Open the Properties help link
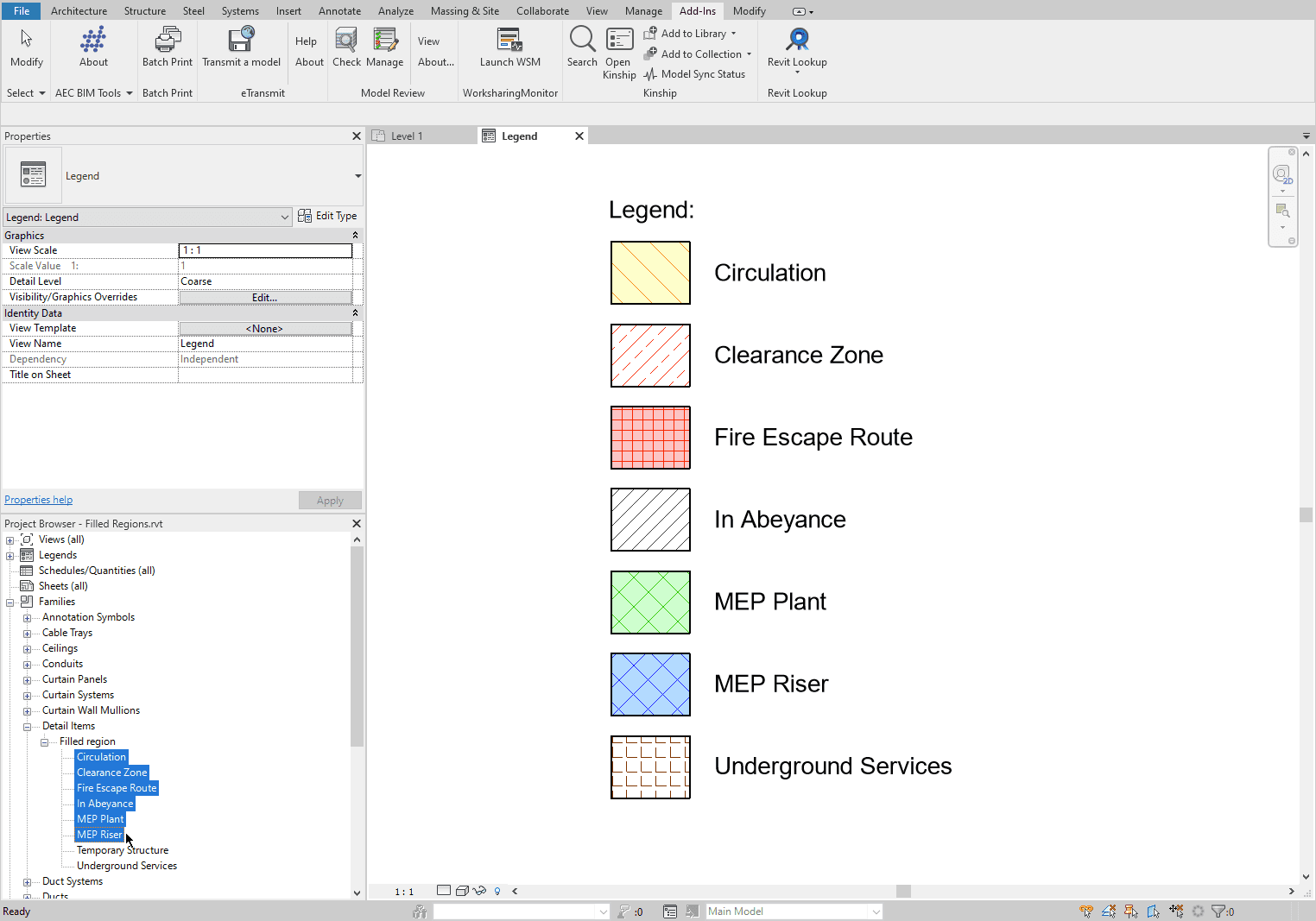Screen dimensions: 1316x921 [x=38, y=499]
